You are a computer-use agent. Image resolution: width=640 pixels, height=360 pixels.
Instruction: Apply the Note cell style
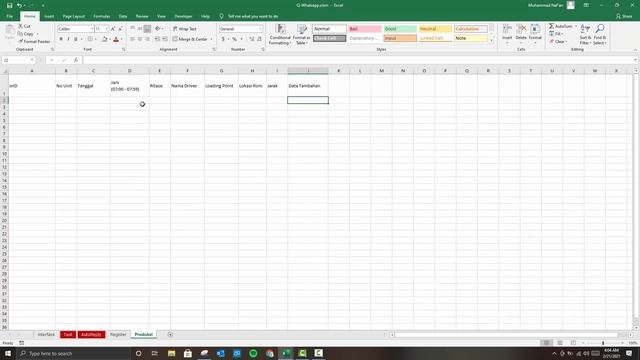click(471, 38)
